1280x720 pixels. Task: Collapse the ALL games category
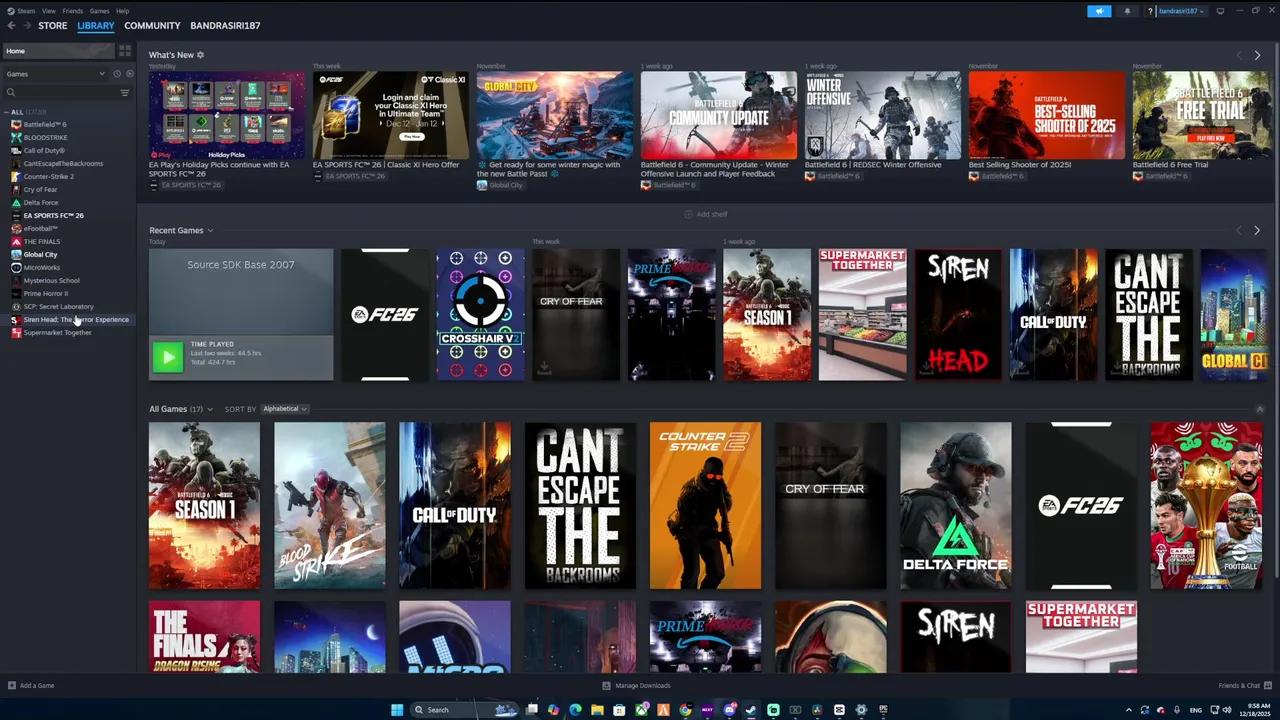pyautogui.click(x=7, y=112)
